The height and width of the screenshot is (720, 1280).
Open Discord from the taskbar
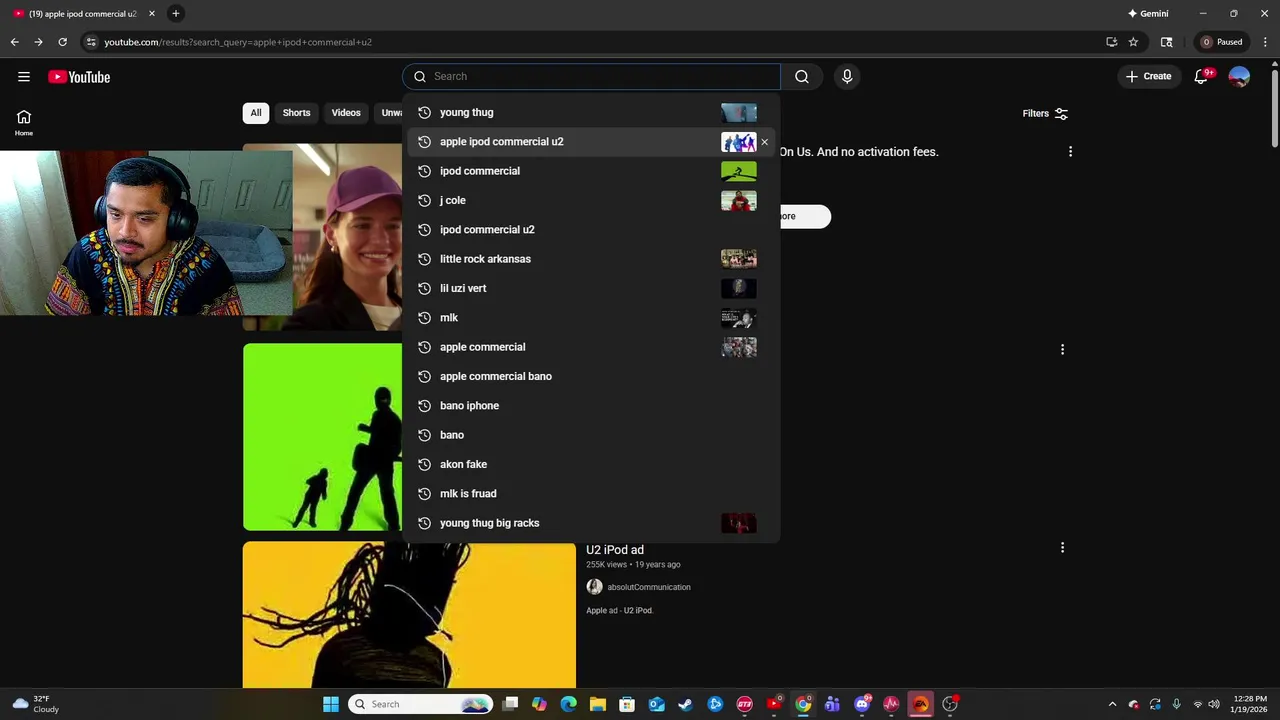(862, 704)
